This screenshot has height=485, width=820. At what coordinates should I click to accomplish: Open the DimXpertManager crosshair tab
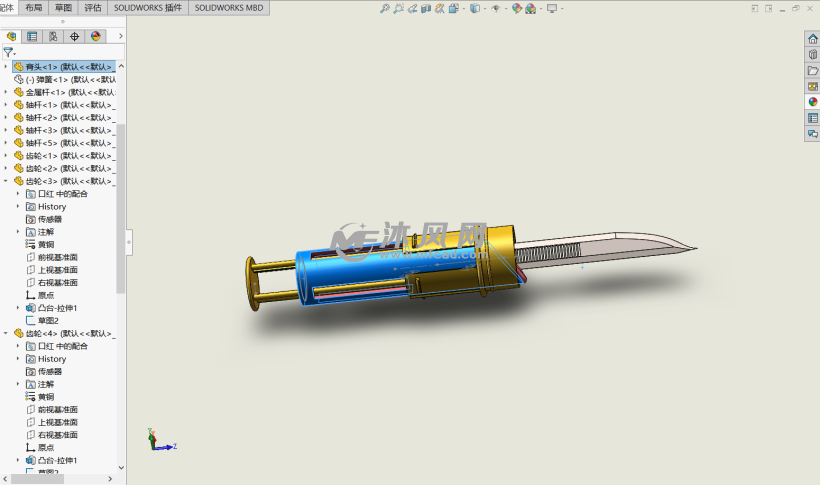74,36
